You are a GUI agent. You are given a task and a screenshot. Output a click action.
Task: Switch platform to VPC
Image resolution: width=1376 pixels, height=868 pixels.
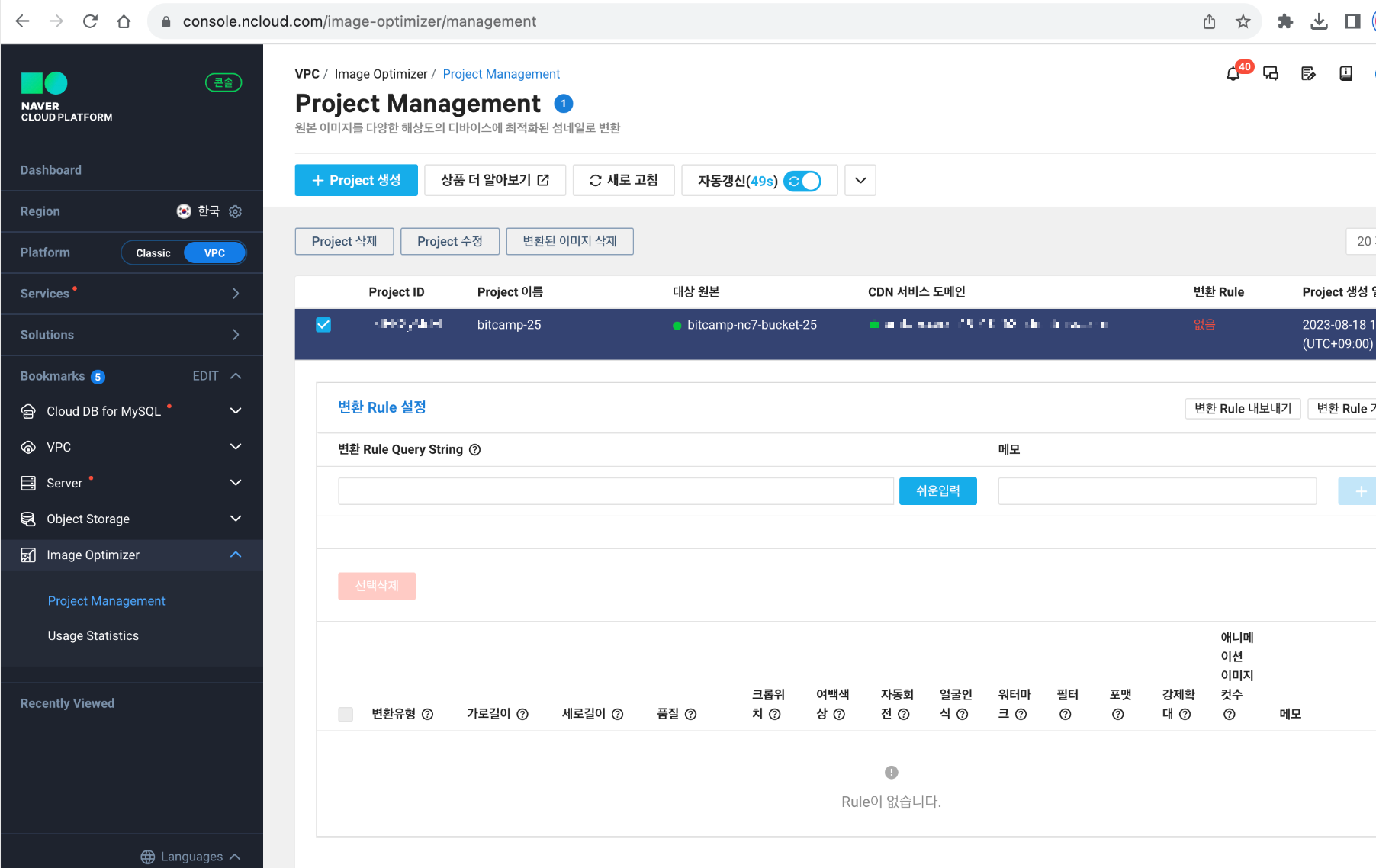click(x=214, y=252)
